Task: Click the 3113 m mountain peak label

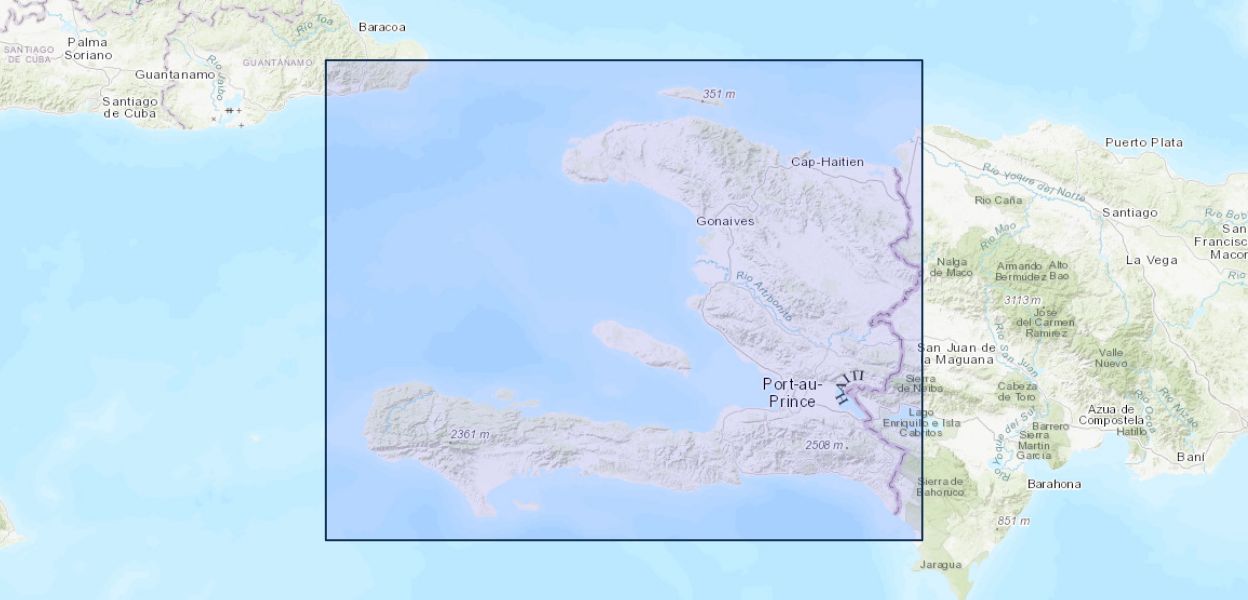Action: [x=1021, y=300]
